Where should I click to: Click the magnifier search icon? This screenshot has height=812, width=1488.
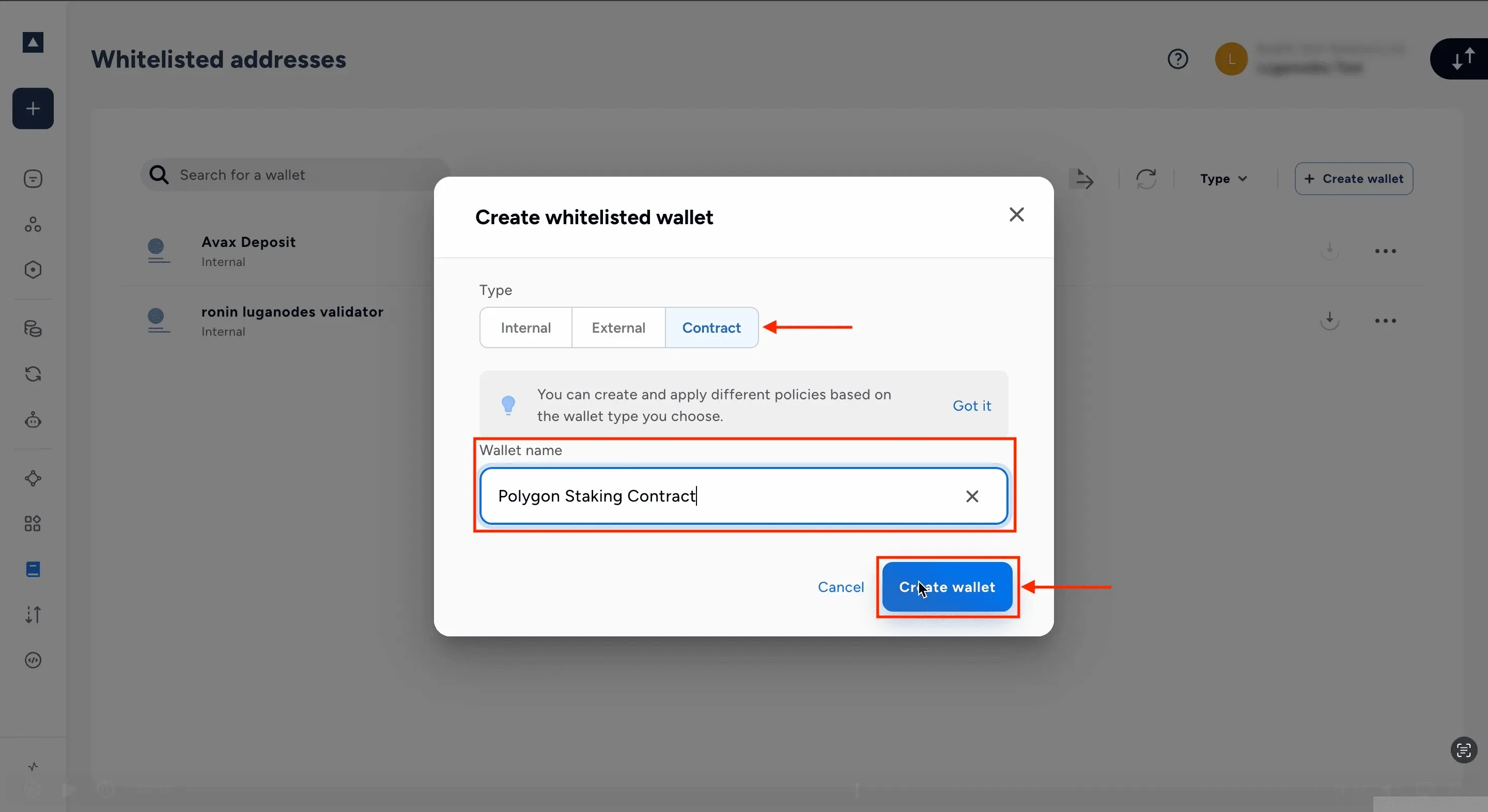pyautogui.click(x=159, y=175)
